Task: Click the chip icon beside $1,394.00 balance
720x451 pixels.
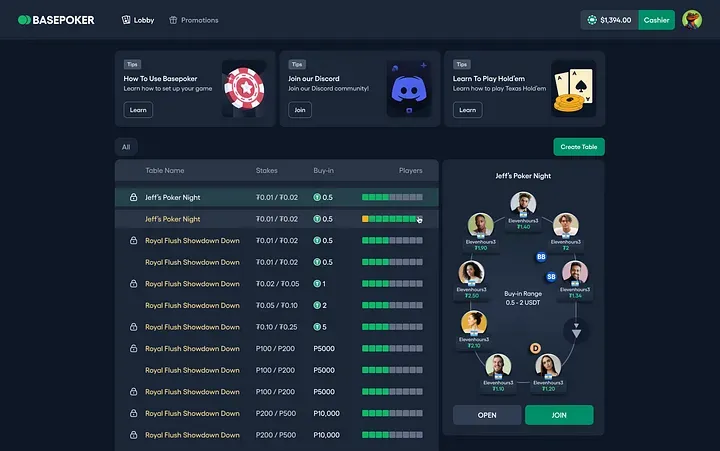Action: tap(592, 20)
